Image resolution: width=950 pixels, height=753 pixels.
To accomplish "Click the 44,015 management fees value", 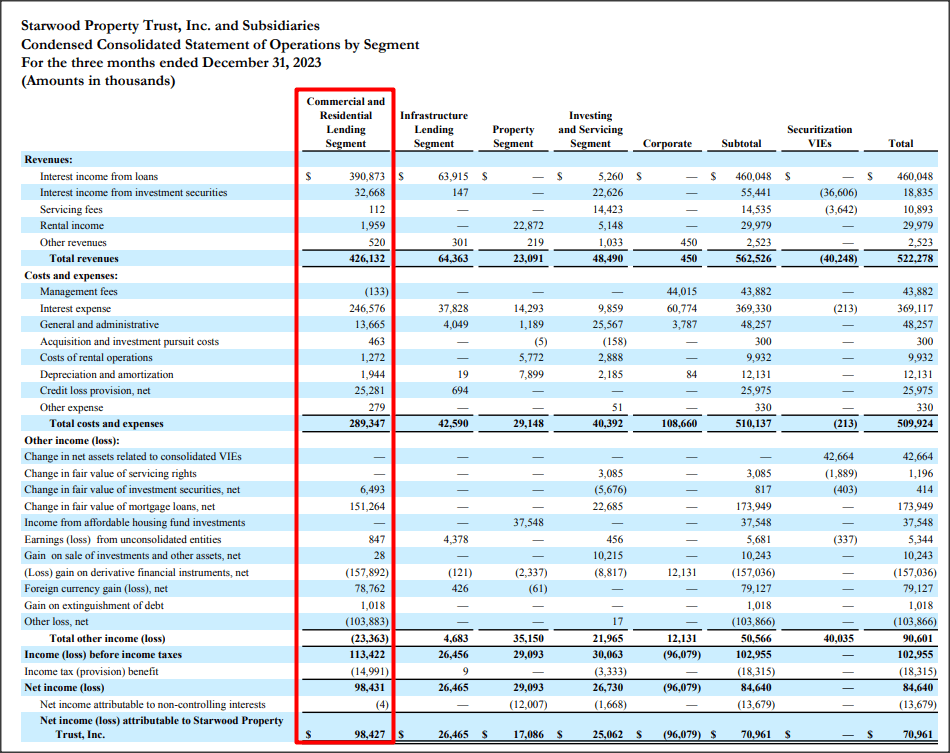I will pyautogui.click(x=682, y=291).
